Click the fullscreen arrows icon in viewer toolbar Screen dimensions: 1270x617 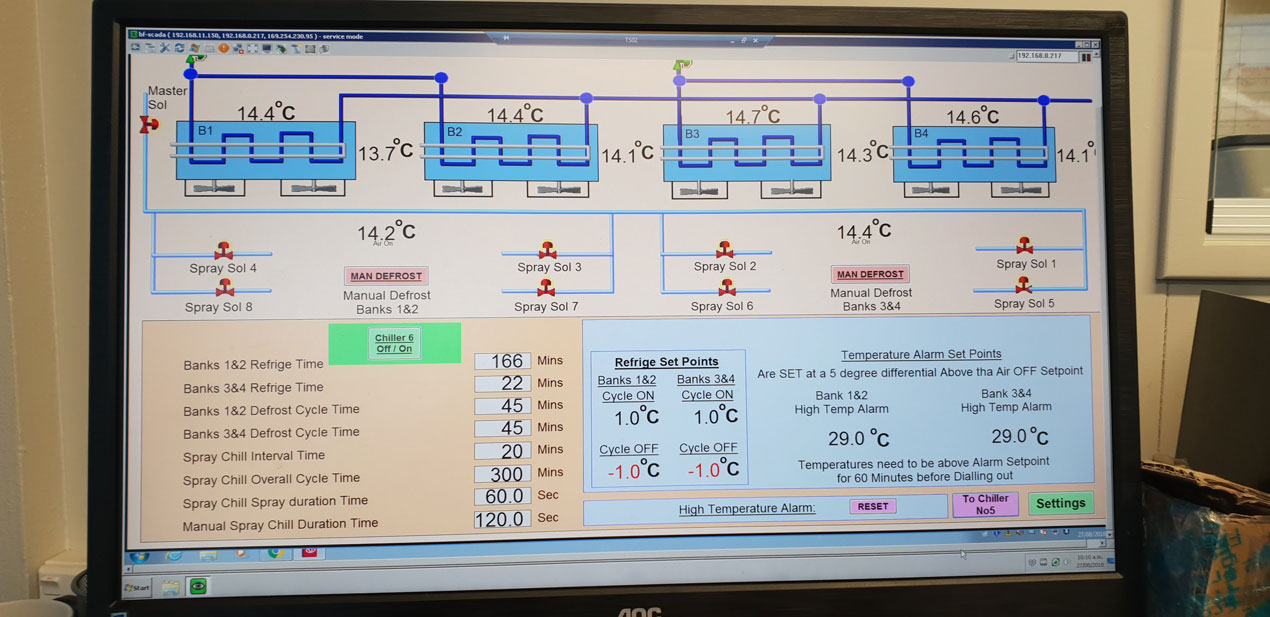point(252,48)
